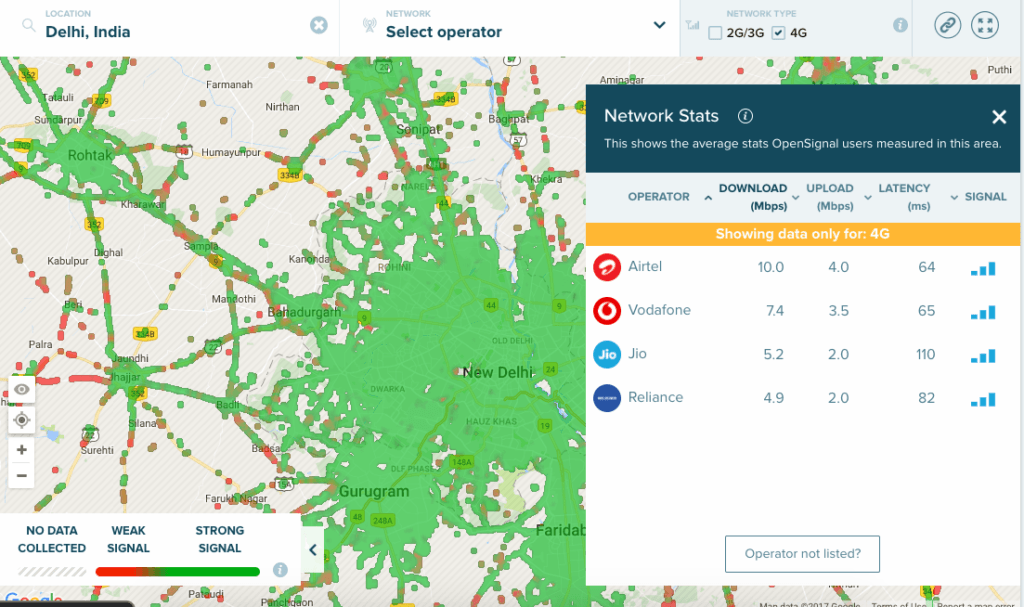Screen dimensions: 1024x607
Task: Click the Showing data only for: 4G banner
Action: [803, 234]
